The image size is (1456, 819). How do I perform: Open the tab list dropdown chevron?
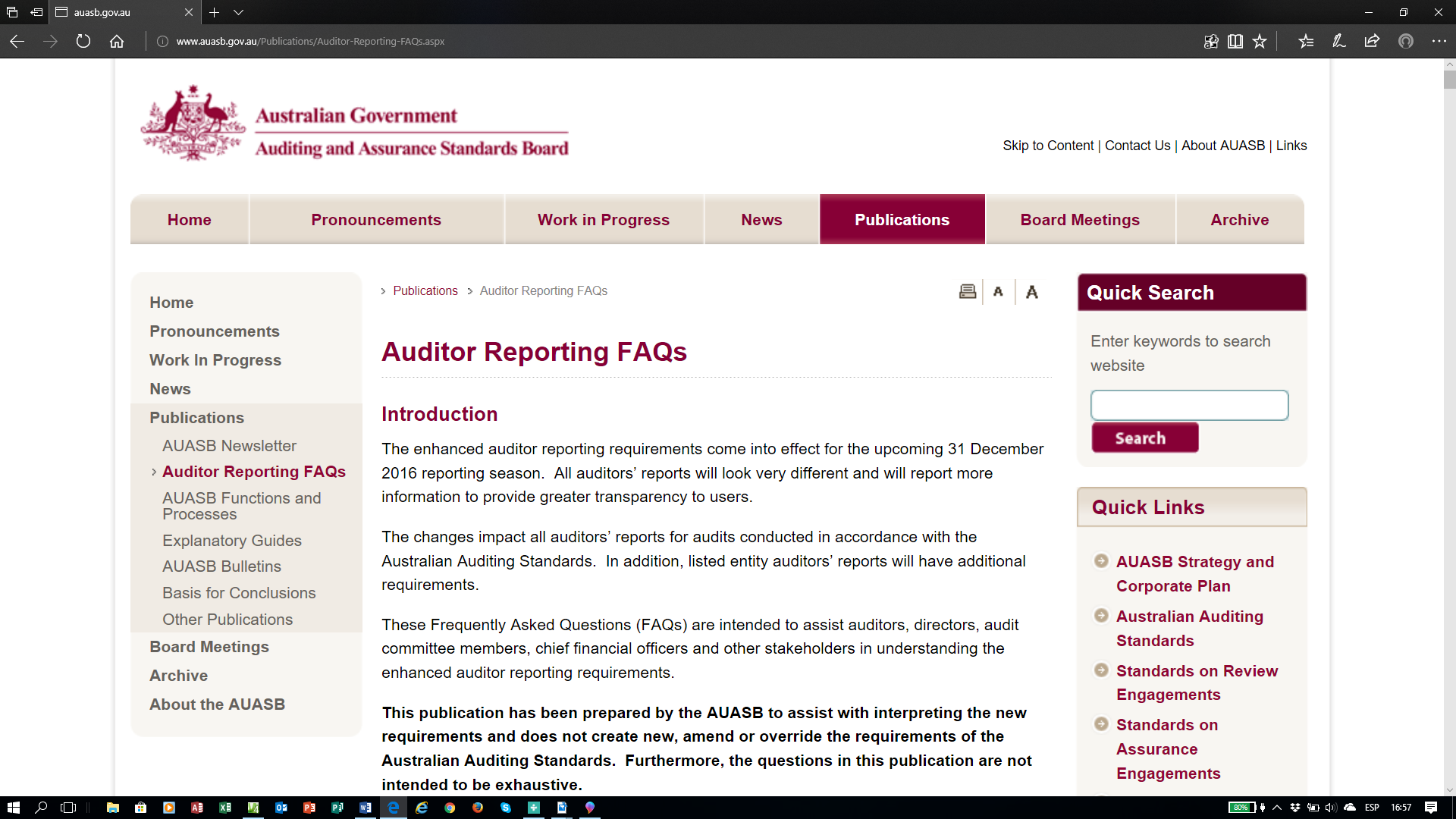pos(238,12)
